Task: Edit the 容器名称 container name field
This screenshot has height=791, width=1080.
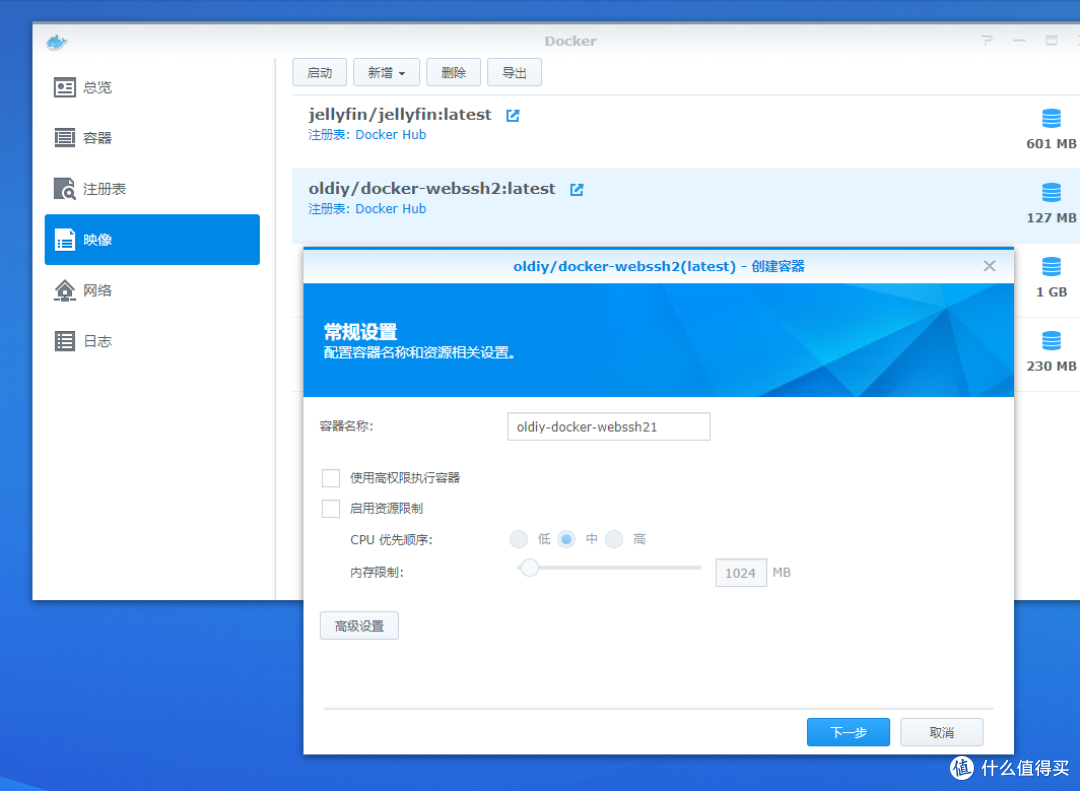Action: pos(608,426)
